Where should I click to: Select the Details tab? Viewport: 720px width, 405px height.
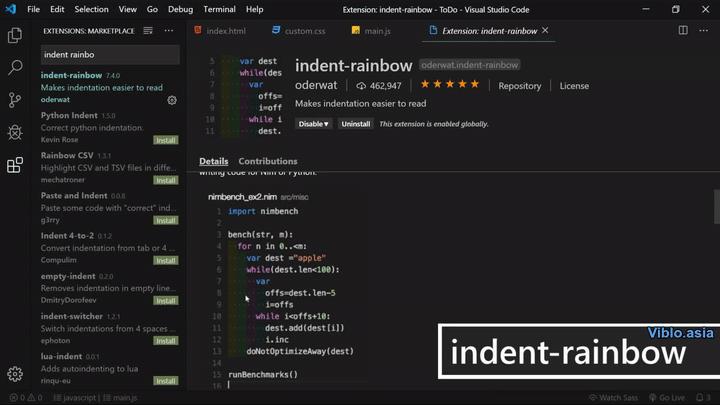click(x=214, y=161)
